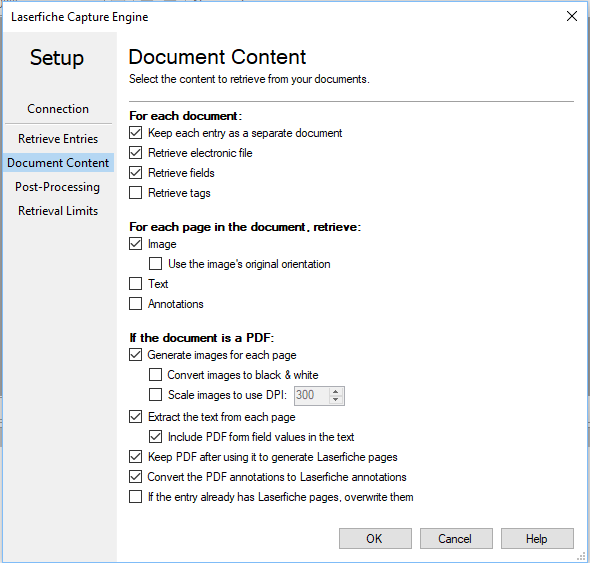Close the Laserfiche Capture Engine dialog
Screen dimensions: 590x563
[x=572, y=16]
